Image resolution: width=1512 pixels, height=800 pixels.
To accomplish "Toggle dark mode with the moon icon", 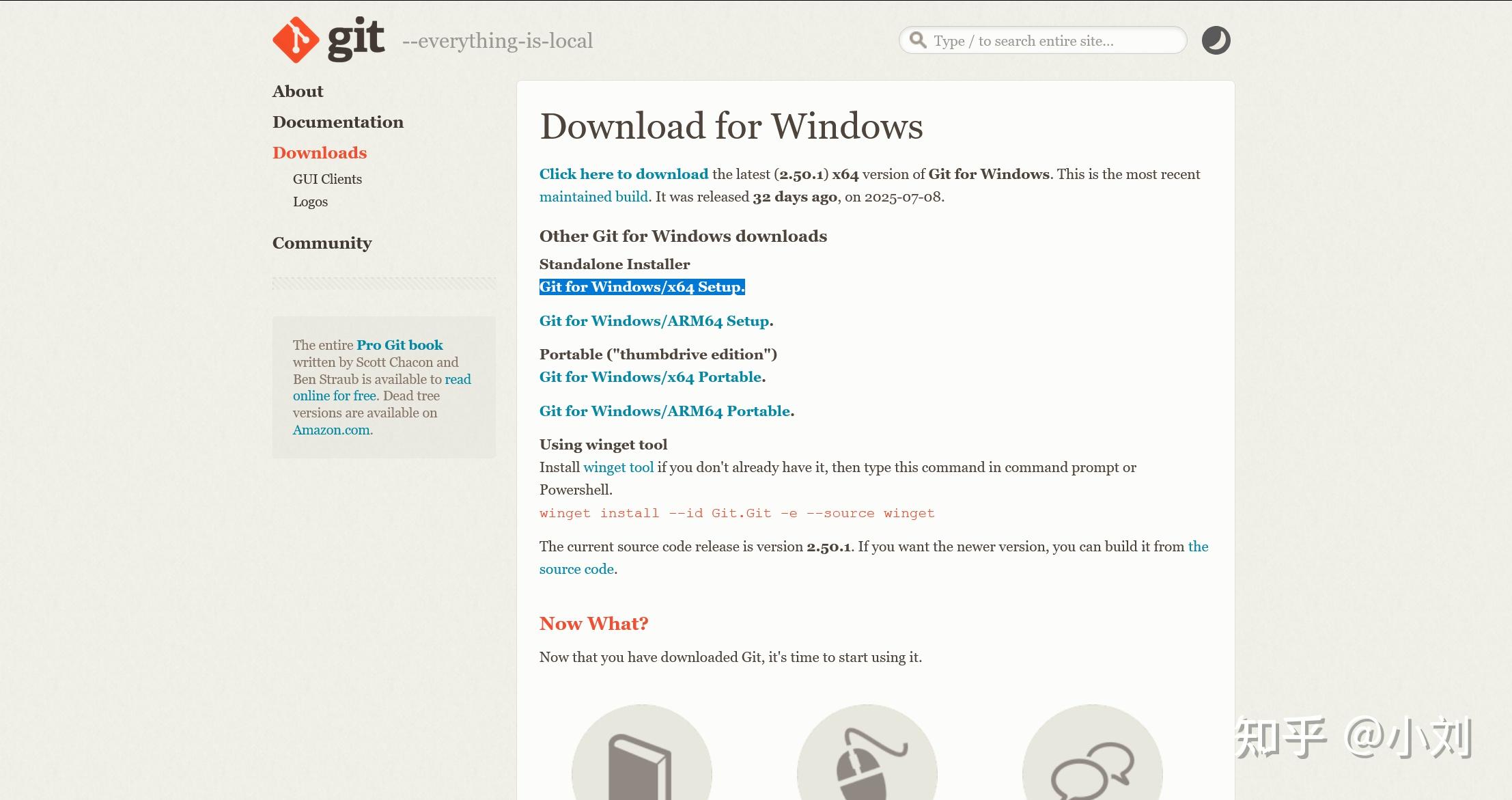I will (1216, 40).
